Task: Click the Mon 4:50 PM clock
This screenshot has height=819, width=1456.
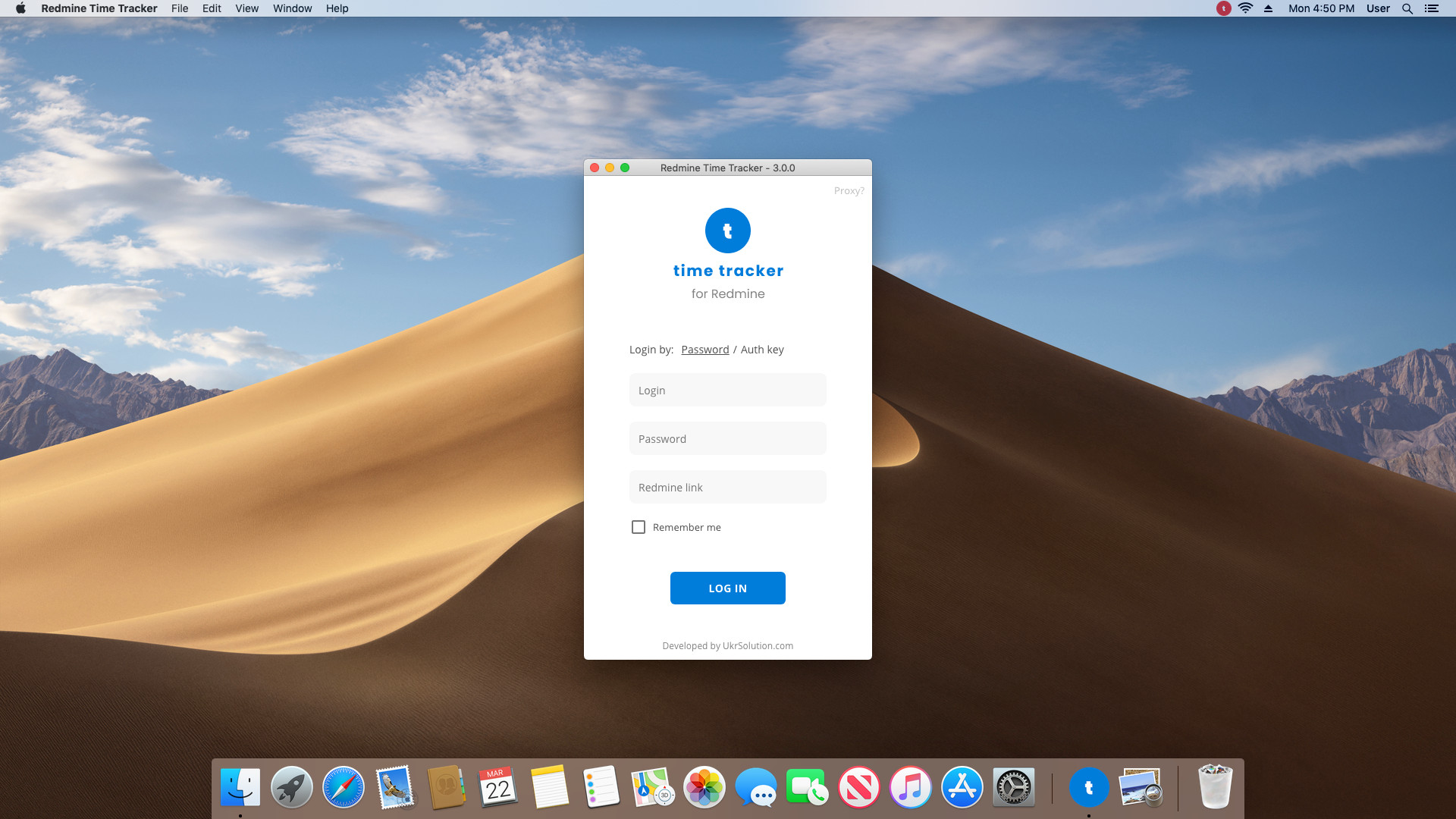Action: point(1321,8)
